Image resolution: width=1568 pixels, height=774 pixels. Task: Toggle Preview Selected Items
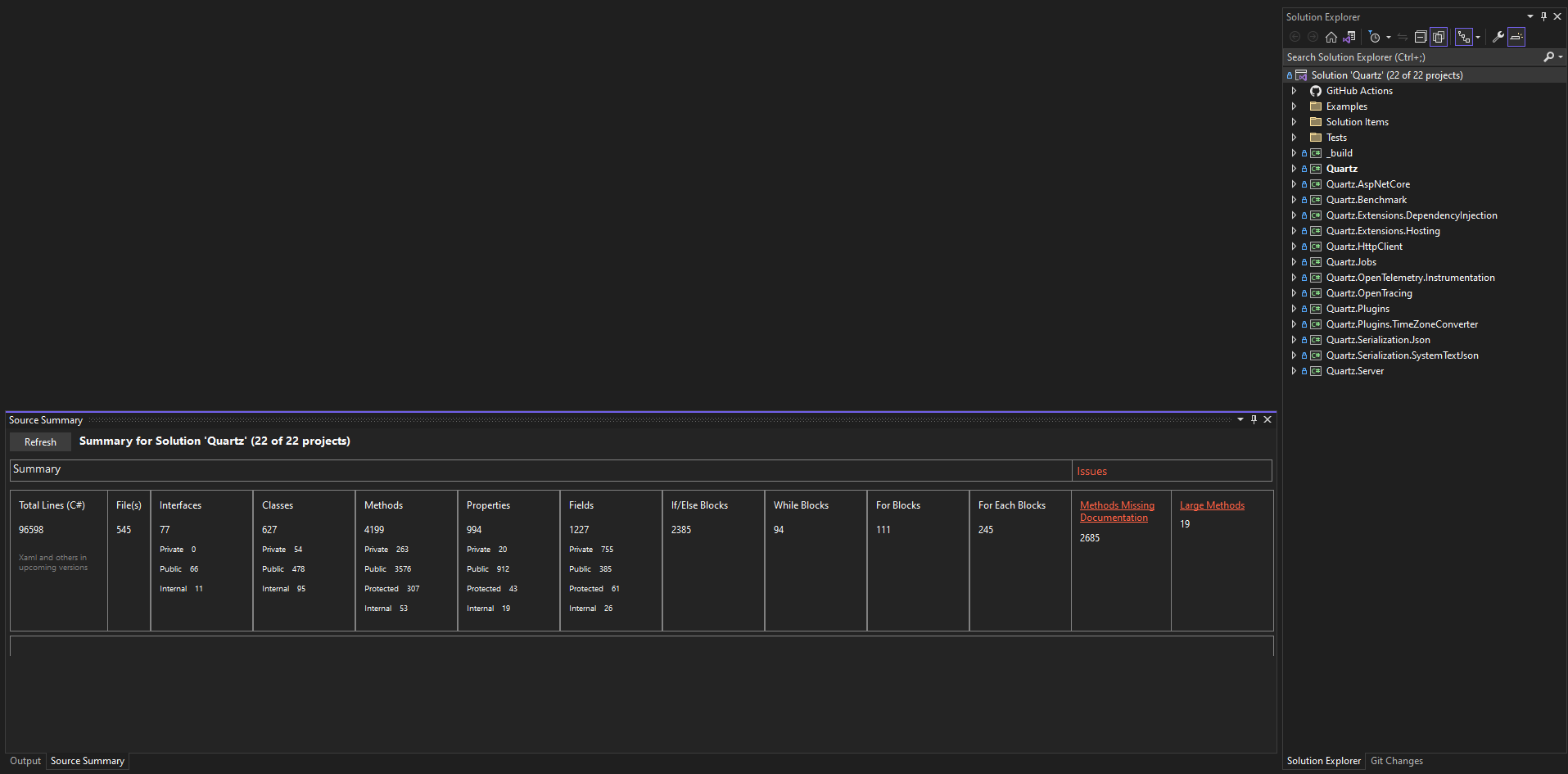(1516, 37)
